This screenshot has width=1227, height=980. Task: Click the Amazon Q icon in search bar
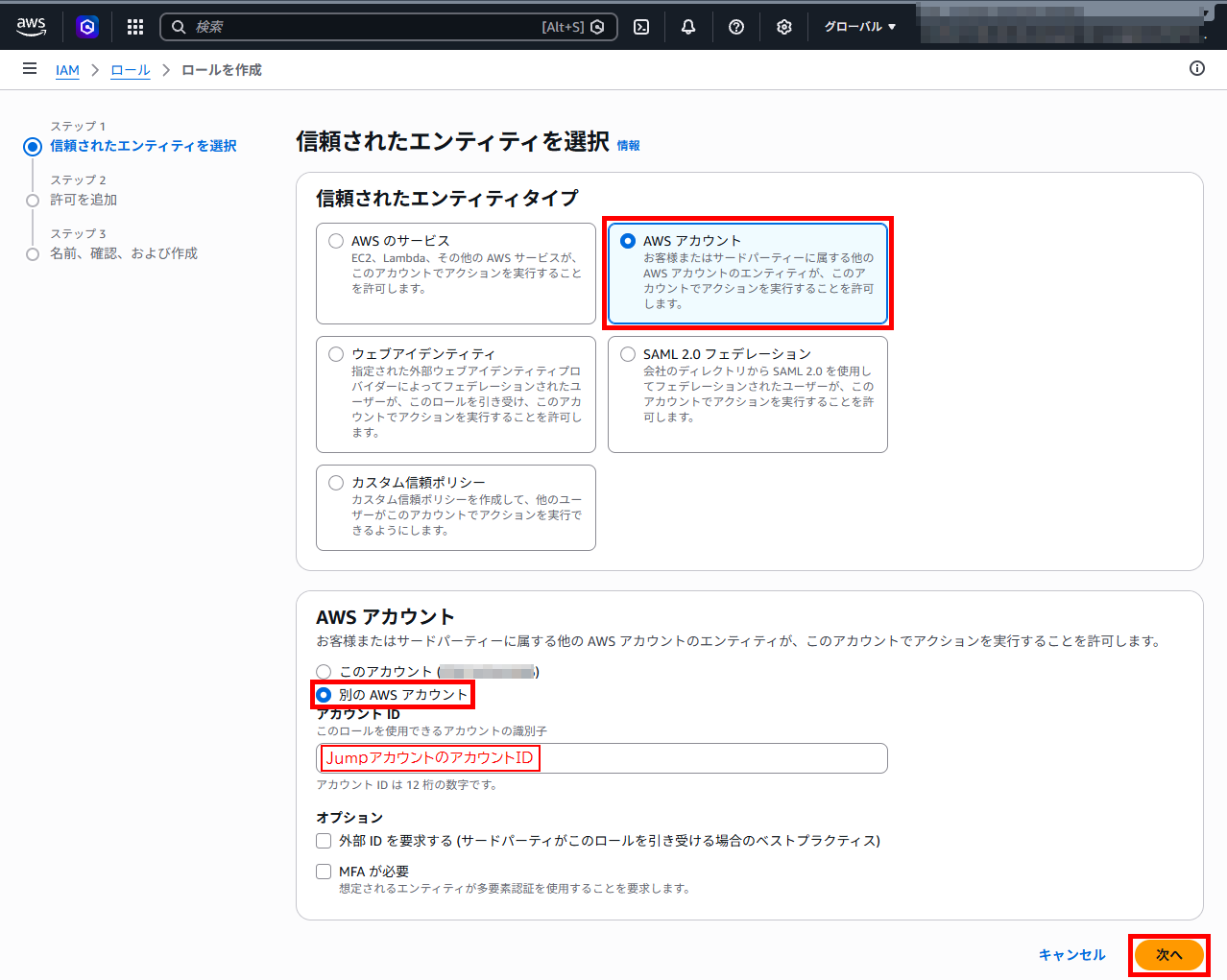[x=597, y=27]
